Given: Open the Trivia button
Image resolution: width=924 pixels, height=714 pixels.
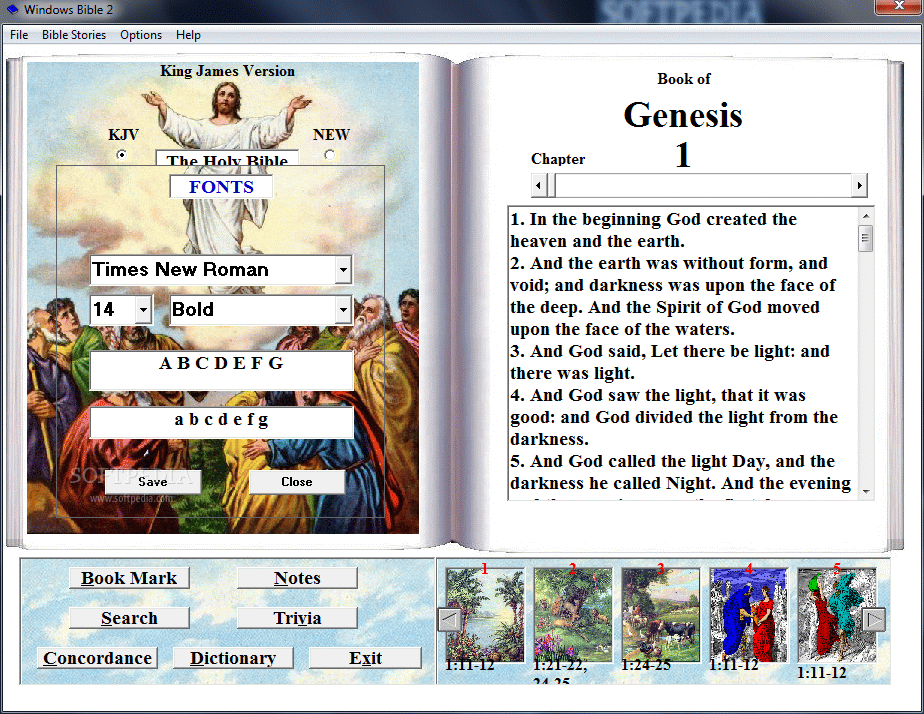Looking at the screenshot, I should [297, 618].
